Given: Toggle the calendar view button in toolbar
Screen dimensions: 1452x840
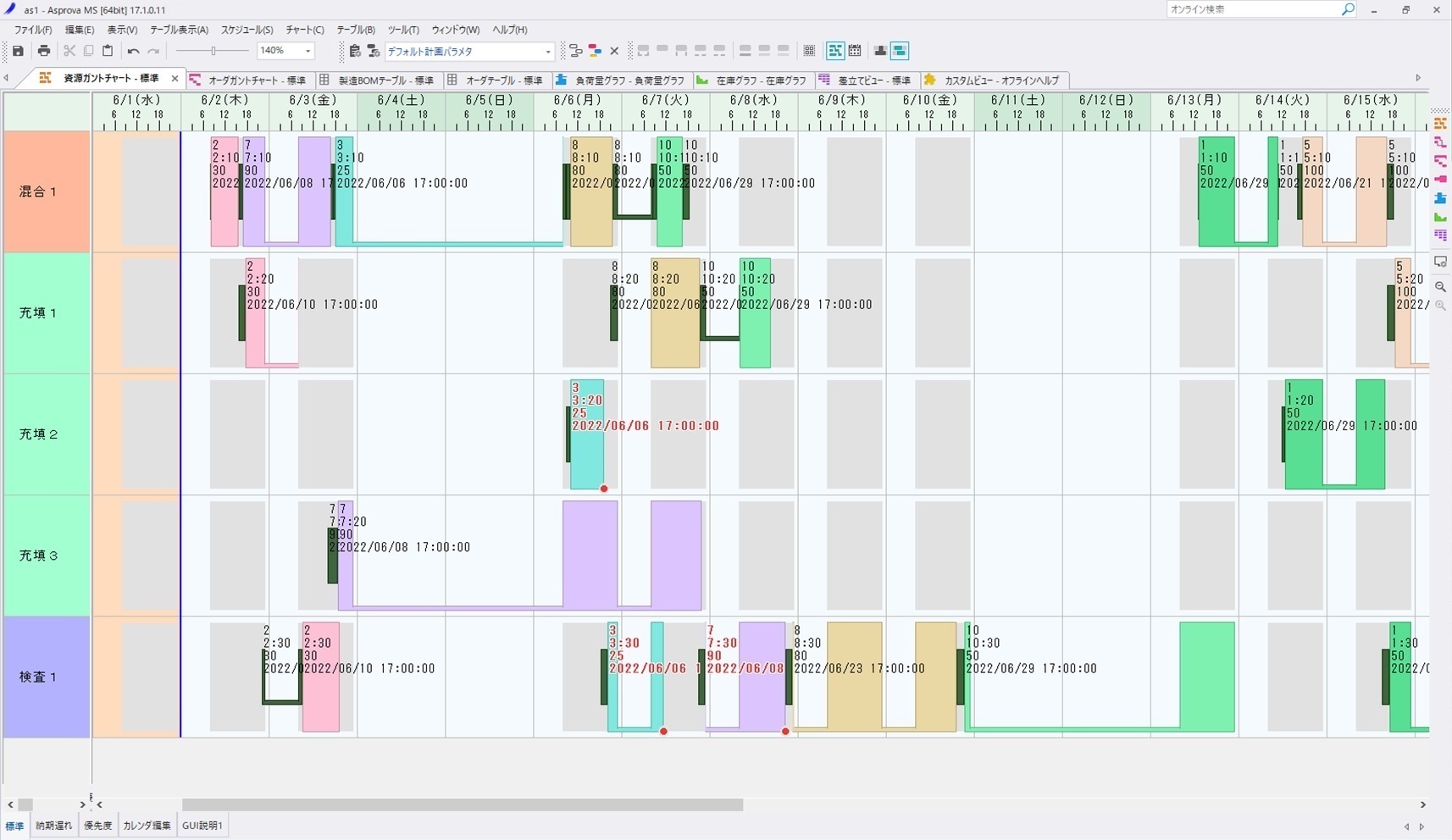Looking at the screenshot, I should [x=855, y=51].
